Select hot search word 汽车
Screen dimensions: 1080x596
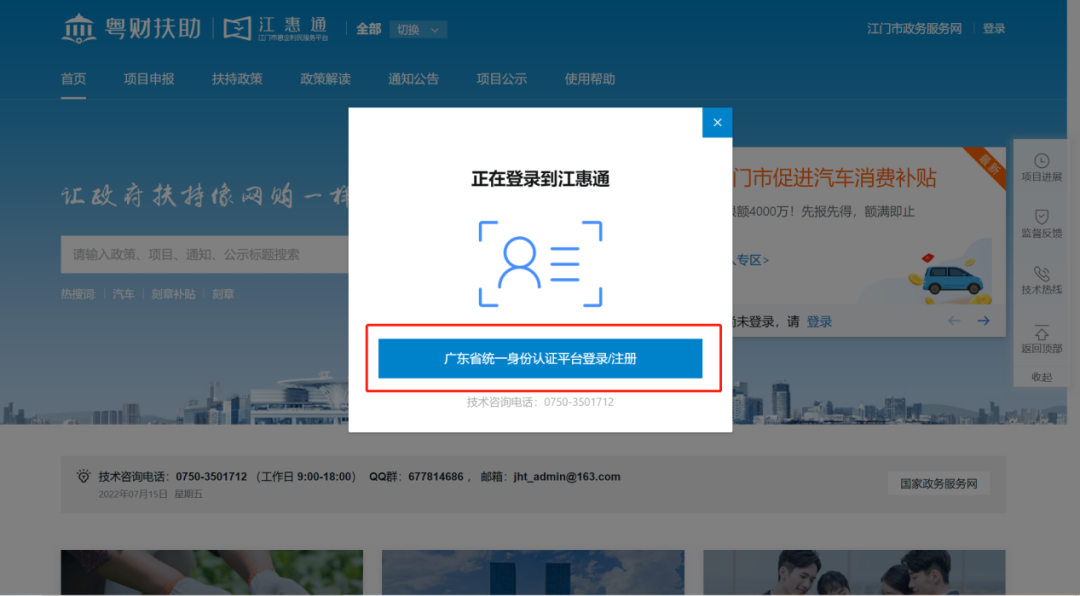[123, 294]
